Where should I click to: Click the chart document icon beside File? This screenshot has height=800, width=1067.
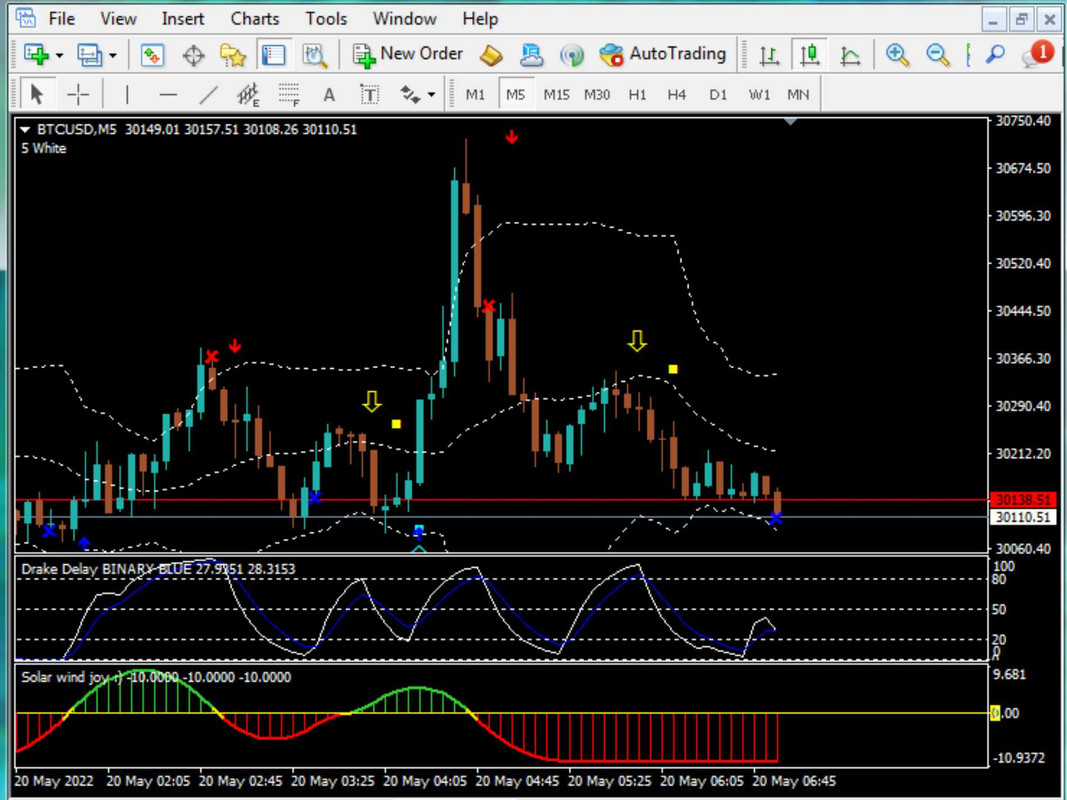coord(26,18)
